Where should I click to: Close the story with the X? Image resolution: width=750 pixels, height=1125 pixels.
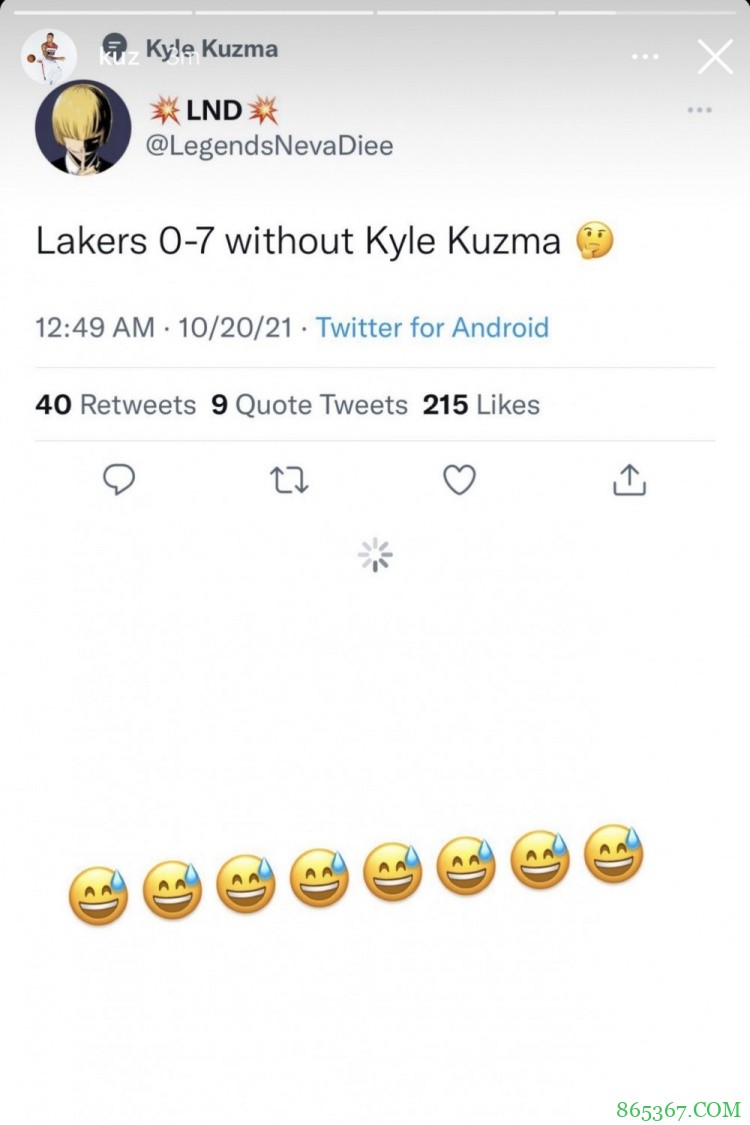click(715, 57)
